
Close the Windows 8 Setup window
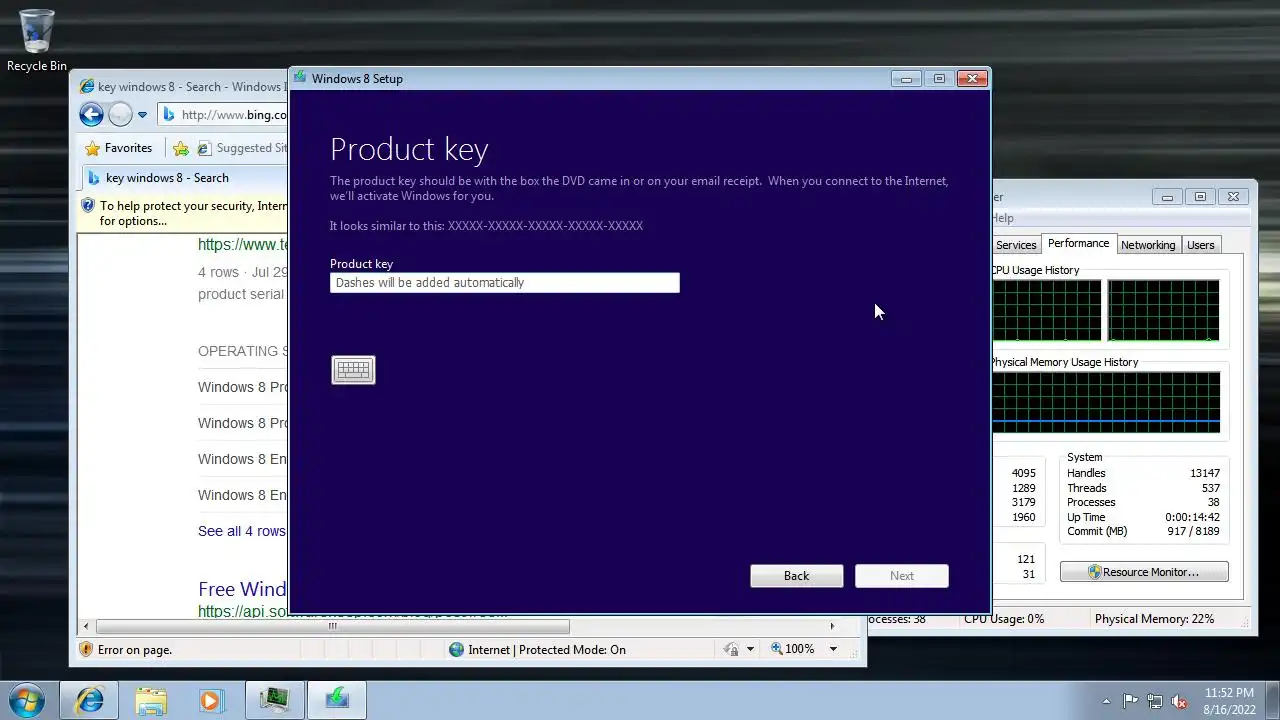(x=972, y=79)
